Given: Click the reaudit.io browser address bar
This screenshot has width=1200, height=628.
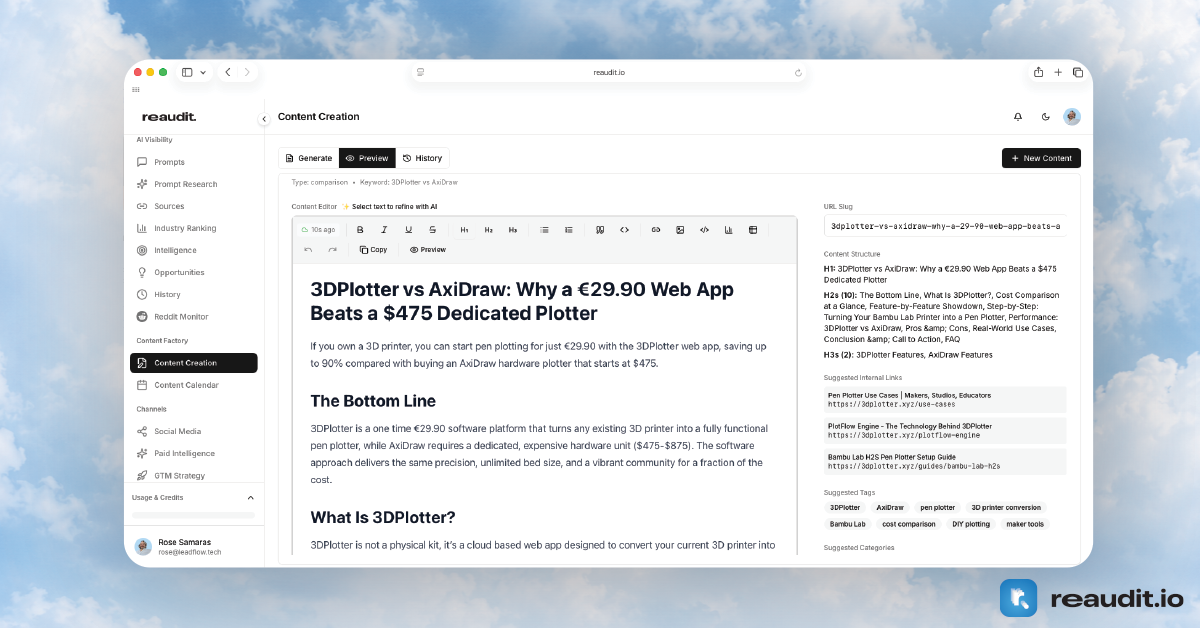Looking at the screenshot, I should tap(609, 72).
